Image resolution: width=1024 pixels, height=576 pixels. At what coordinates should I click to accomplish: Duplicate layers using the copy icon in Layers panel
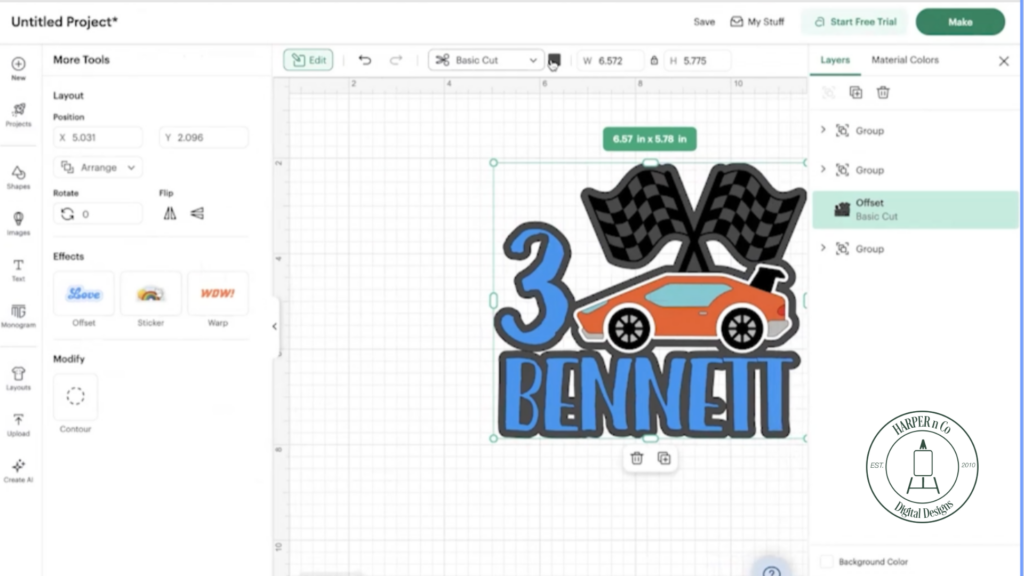coord(855,92)
